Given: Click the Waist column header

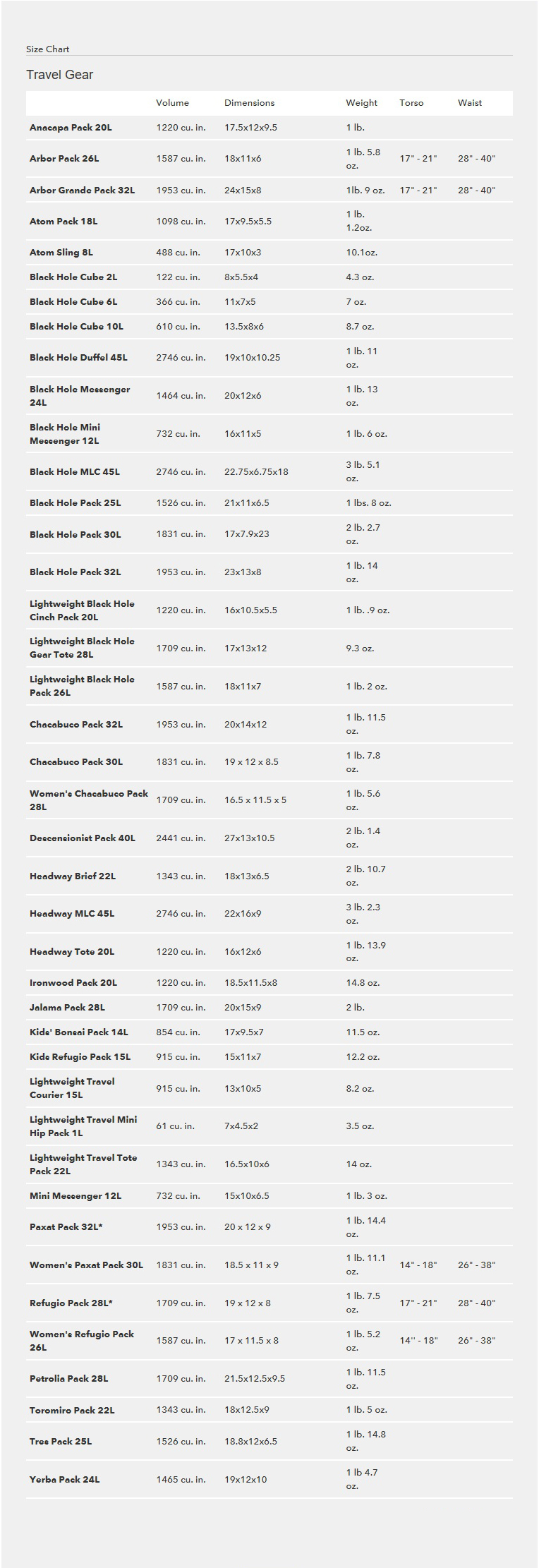Looking at the screenshot, I should click(469, 103).
